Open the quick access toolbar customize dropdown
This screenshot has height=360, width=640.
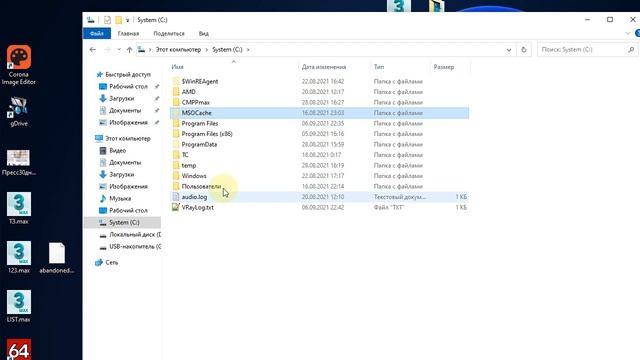point(127,20)
